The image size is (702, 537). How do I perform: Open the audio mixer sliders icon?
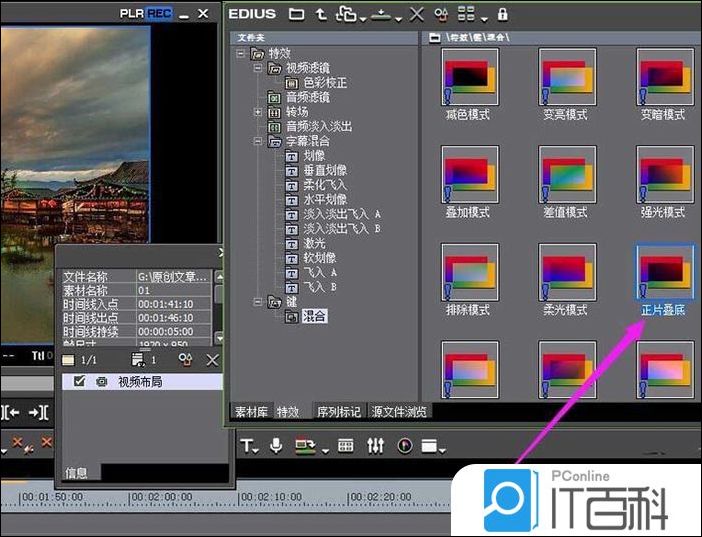point(376,446)
